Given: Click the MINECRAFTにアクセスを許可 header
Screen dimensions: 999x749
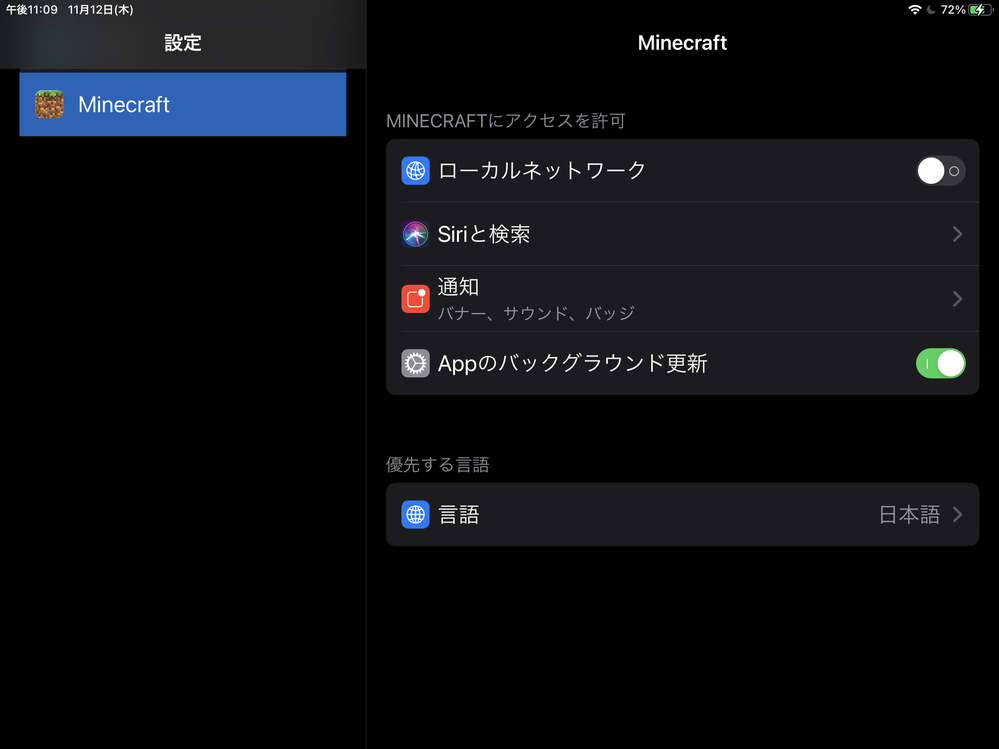Looking at the screenshot, I should (506, 120).
